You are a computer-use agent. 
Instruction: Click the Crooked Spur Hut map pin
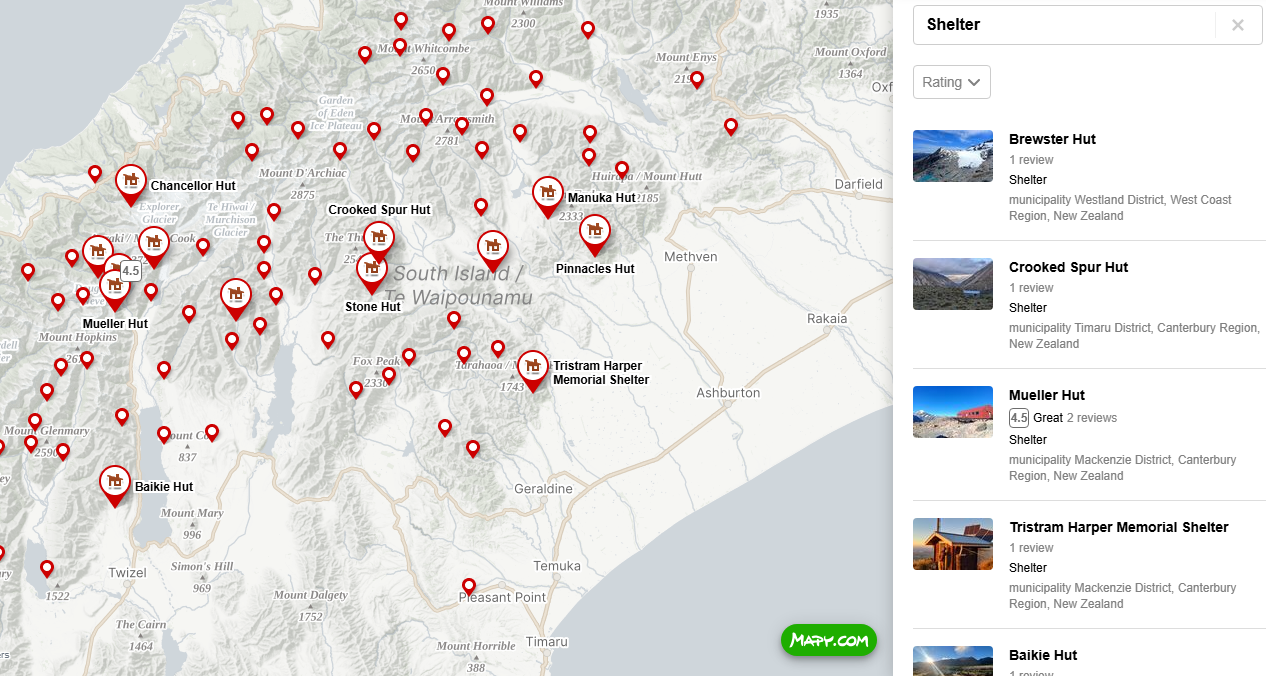tap(378, 238)
